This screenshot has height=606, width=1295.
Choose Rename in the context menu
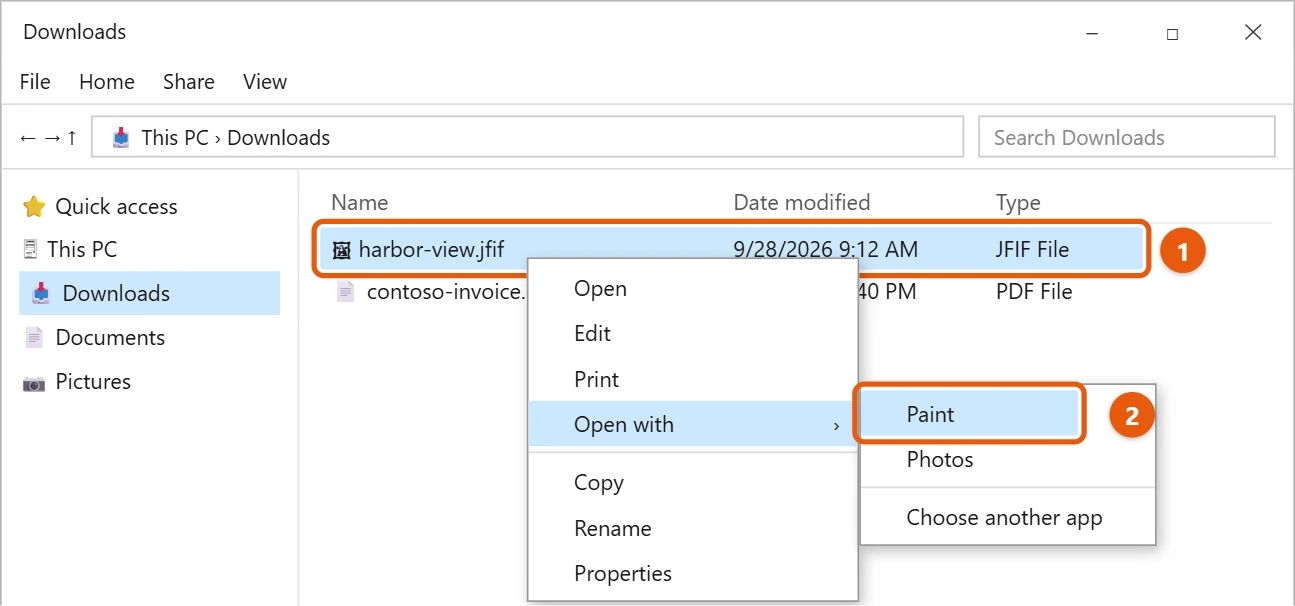click(692, 529)
